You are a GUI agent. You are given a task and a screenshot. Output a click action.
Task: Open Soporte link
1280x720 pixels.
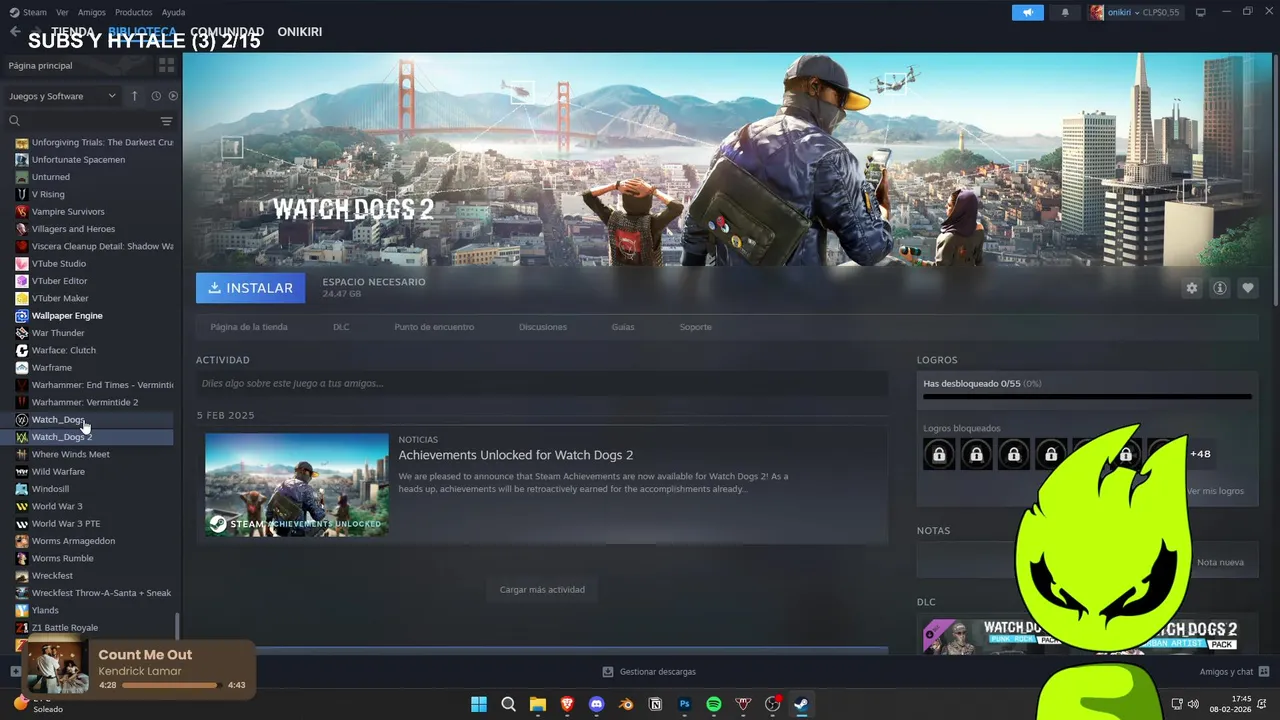(x=695, y=327)
